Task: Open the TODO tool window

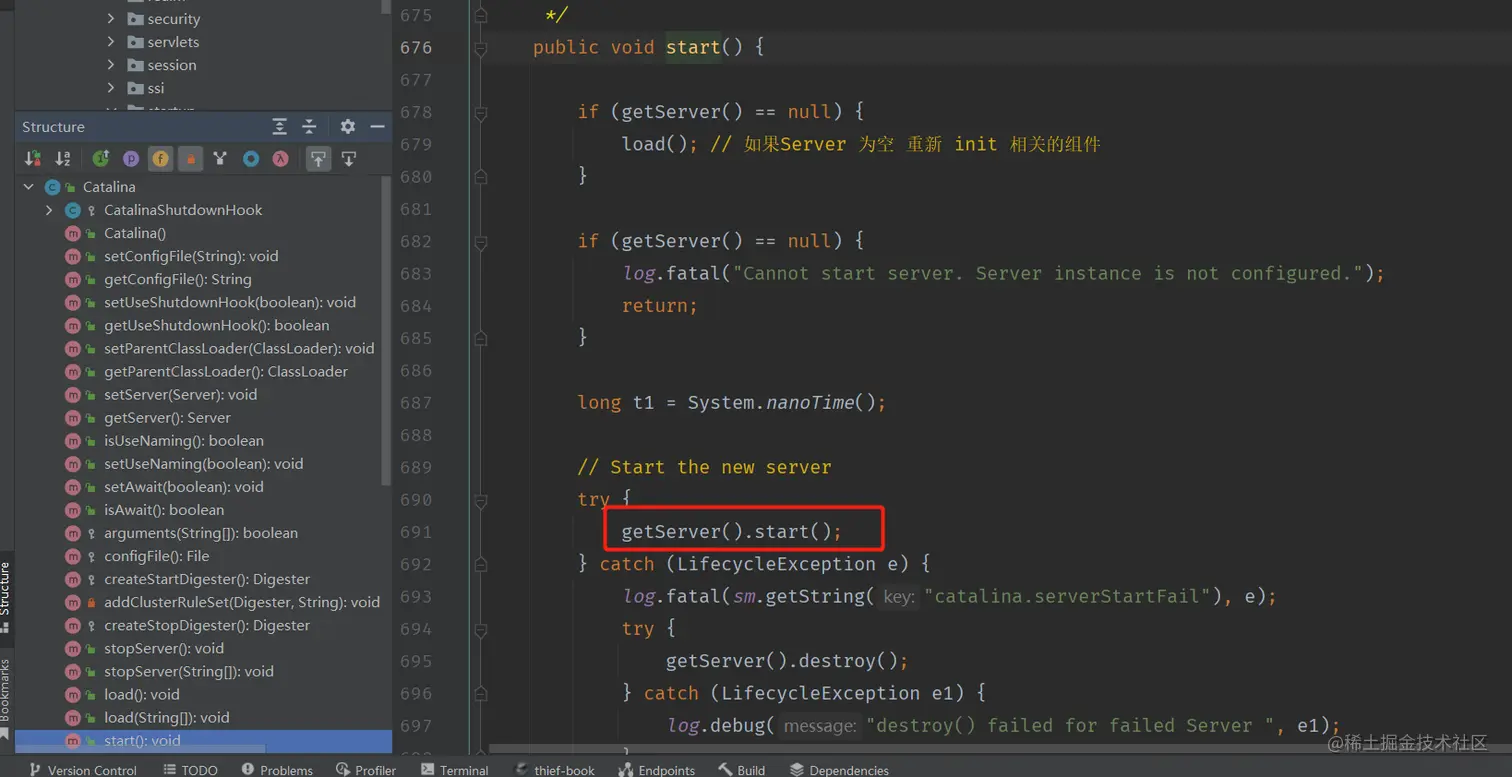Action: pos(190,769)
